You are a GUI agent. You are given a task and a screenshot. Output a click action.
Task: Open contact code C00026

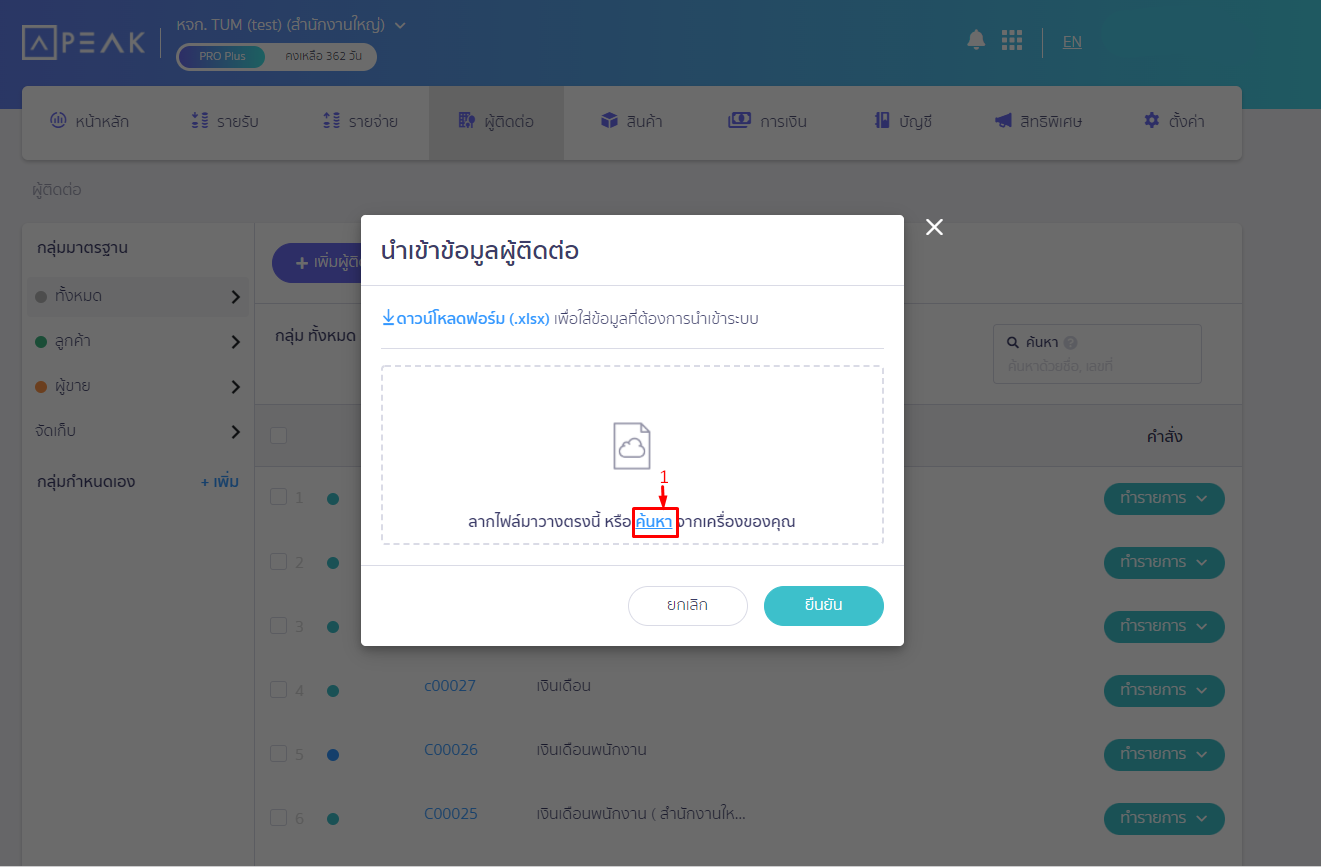[451, 750]
